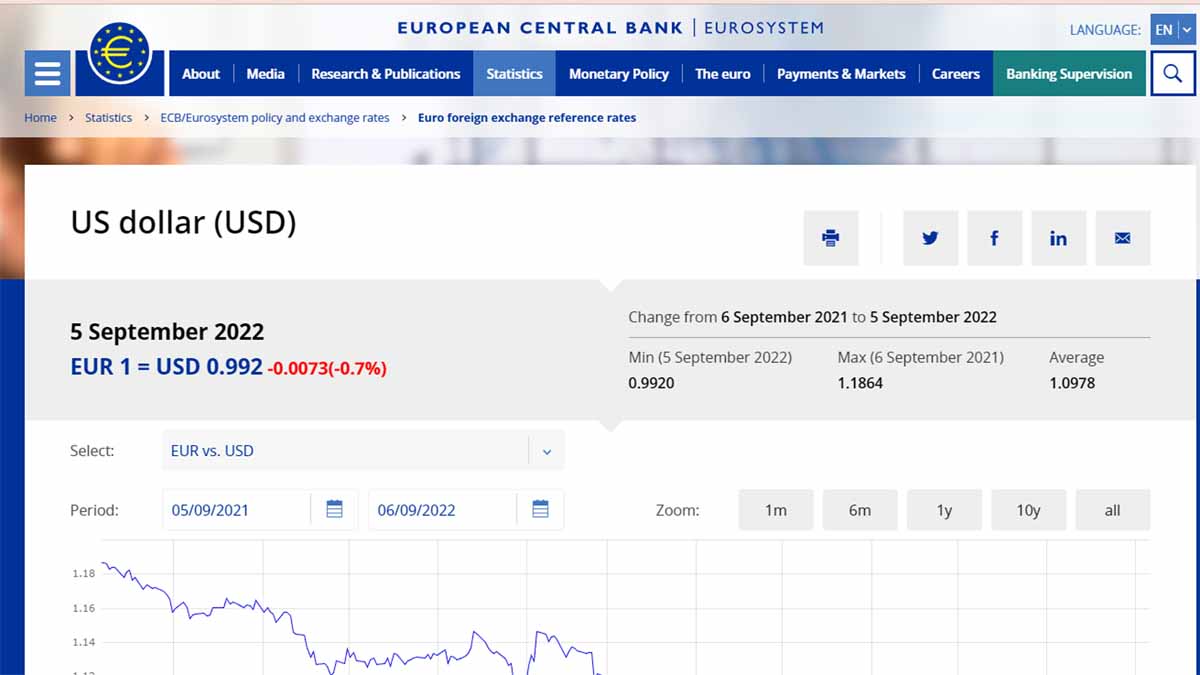The image size is (1200, 675).
Task: Open start date calendar picker
Action: pos(334,510)
